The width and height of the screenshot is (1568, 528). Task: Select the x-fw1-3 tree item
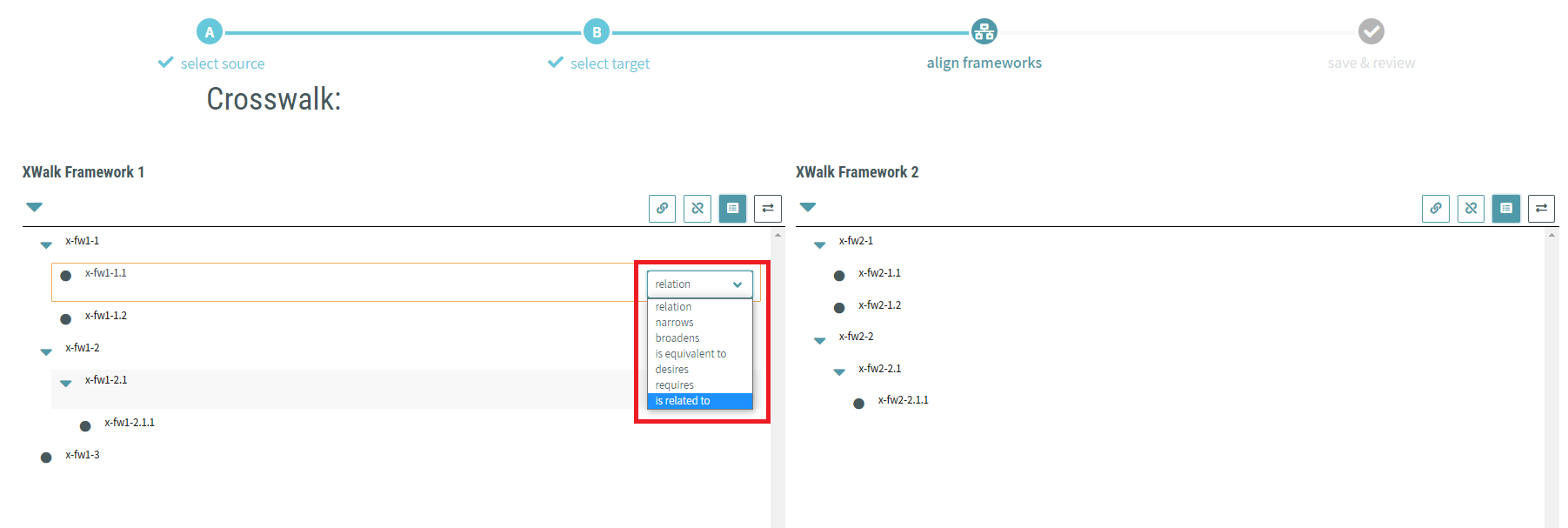[83, 455]
